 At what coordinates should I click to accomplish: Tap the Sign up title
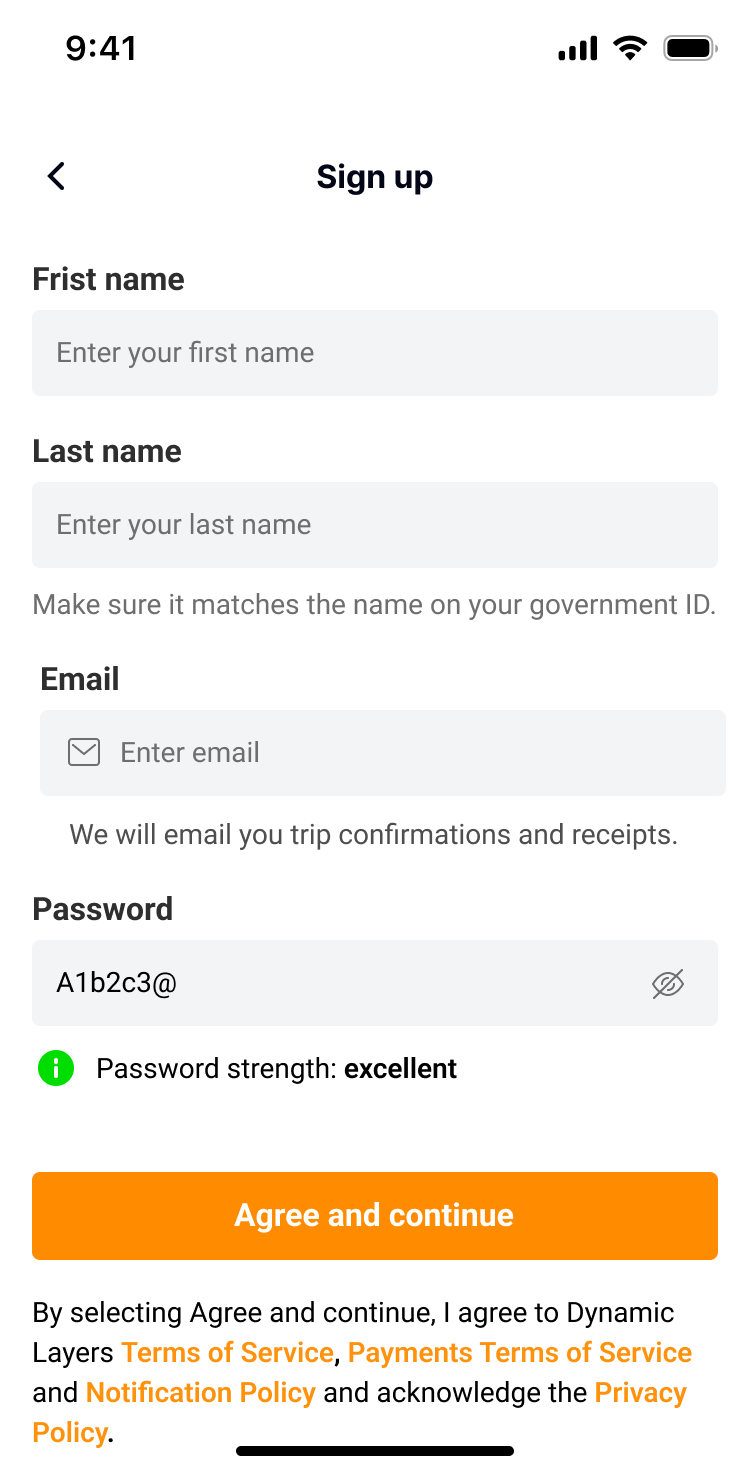coord(375,176)
